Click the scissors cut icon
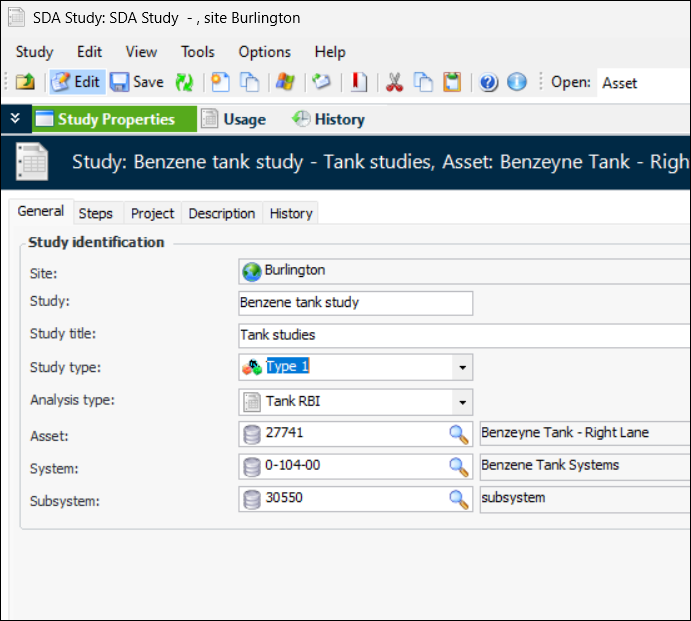 tap(394, 82)
